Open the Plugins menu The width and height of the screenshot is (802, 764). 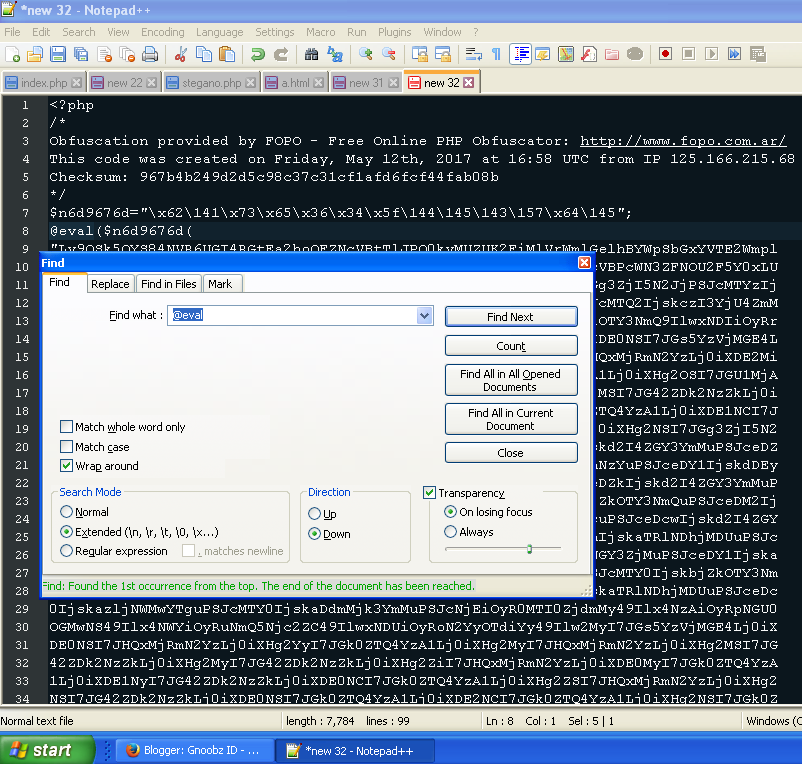tap(394, 31)
